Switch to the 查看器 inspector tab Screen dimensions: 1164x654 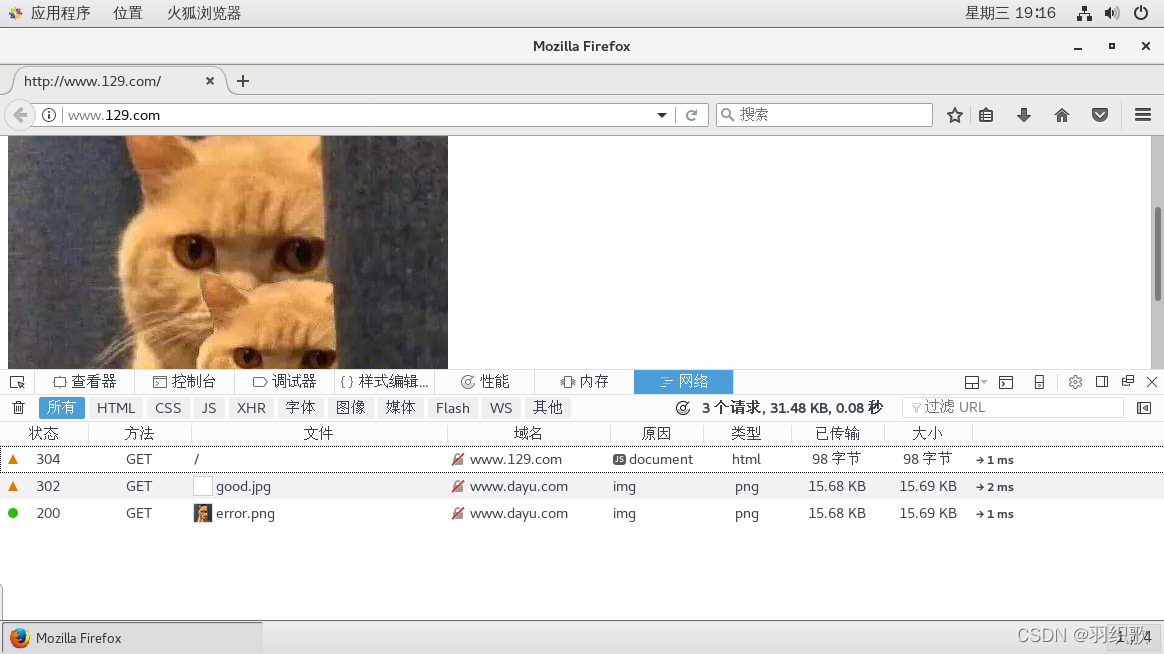(x=85, y=382)
